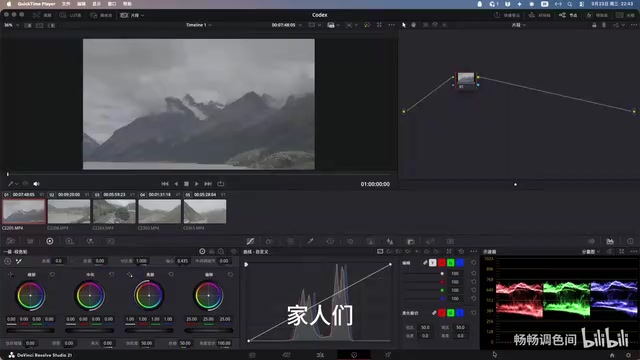Open the Color Wheels palette icon
The image size is (640, 360).
click(x=50, y=241)
